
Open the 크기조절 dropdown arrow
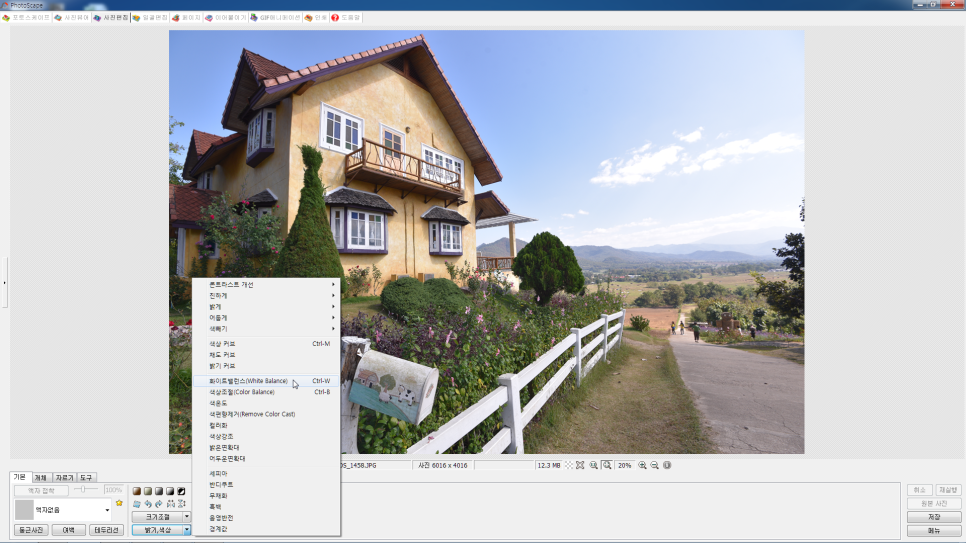click(x=186, y=517)
